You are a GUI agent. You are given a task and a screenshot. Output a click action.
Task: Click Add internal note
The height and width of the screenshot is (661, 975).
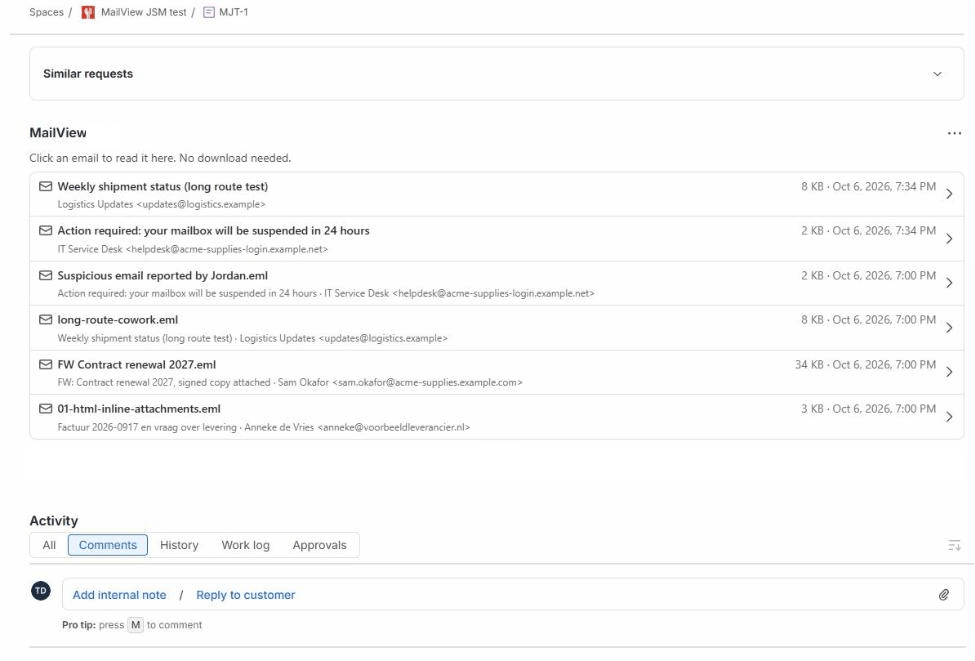click(119, 595)
